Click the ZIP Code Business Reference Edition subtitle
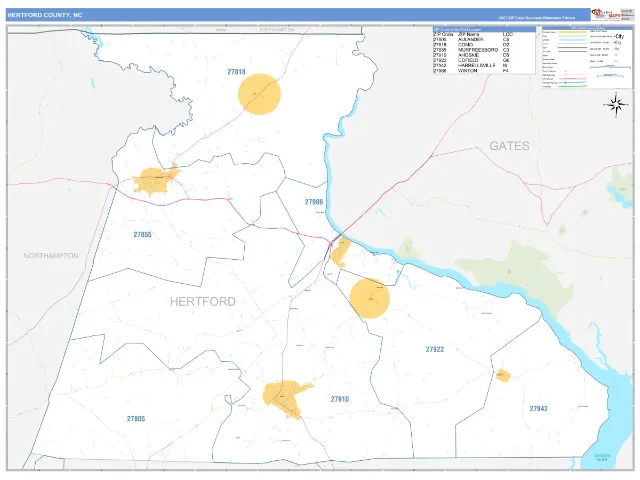 click(x=537, y=18)
